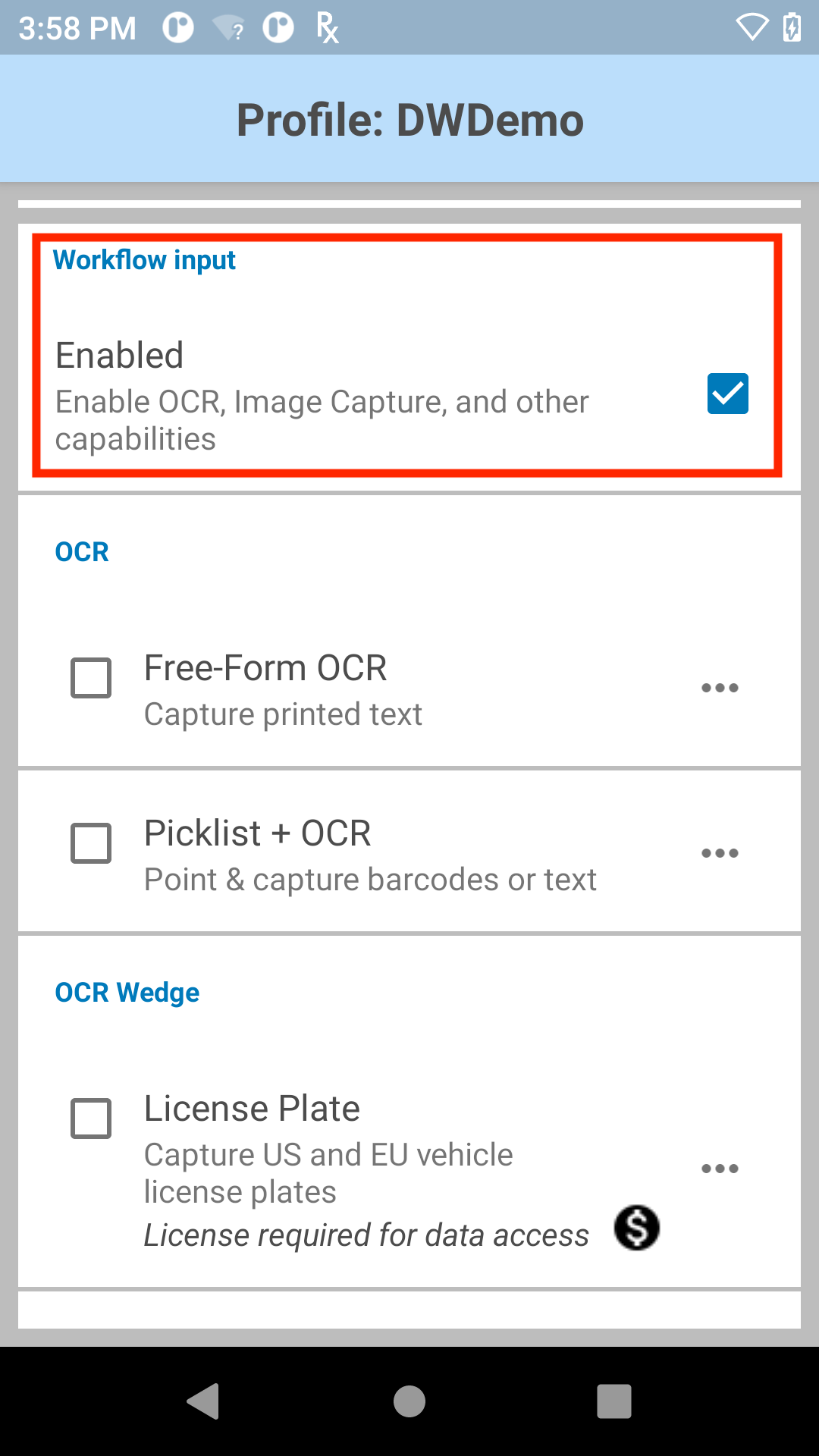Tap the Wi-Fi status icon
Viewport: 819px width, 1456px height.
pyautogui.click(x=752, y=28)
